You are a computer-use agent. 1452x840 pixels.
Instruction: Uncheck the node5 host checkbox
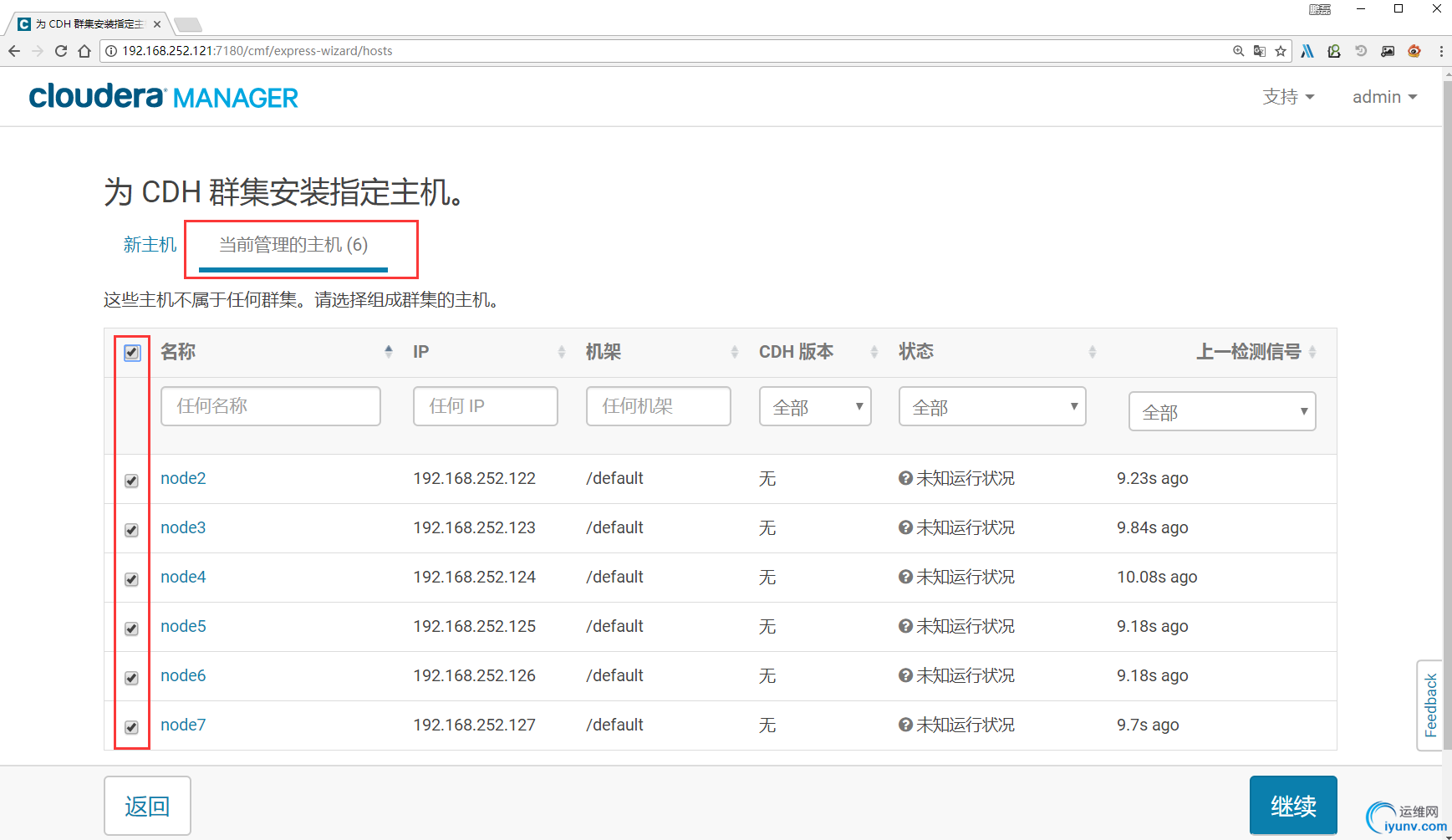click(131, 629)
